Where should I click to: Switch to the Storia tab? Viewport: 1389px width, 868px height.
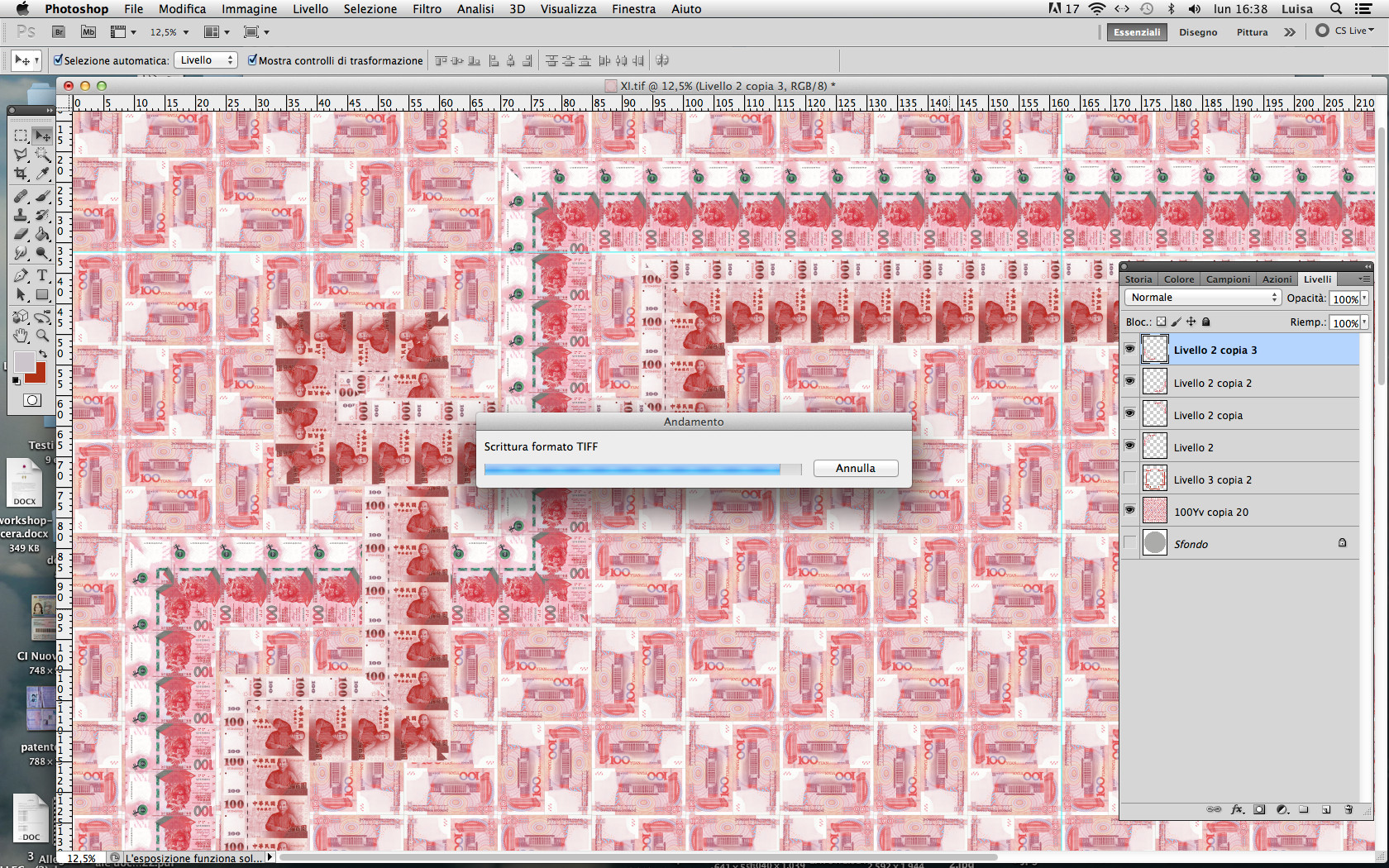point(1138,279)
